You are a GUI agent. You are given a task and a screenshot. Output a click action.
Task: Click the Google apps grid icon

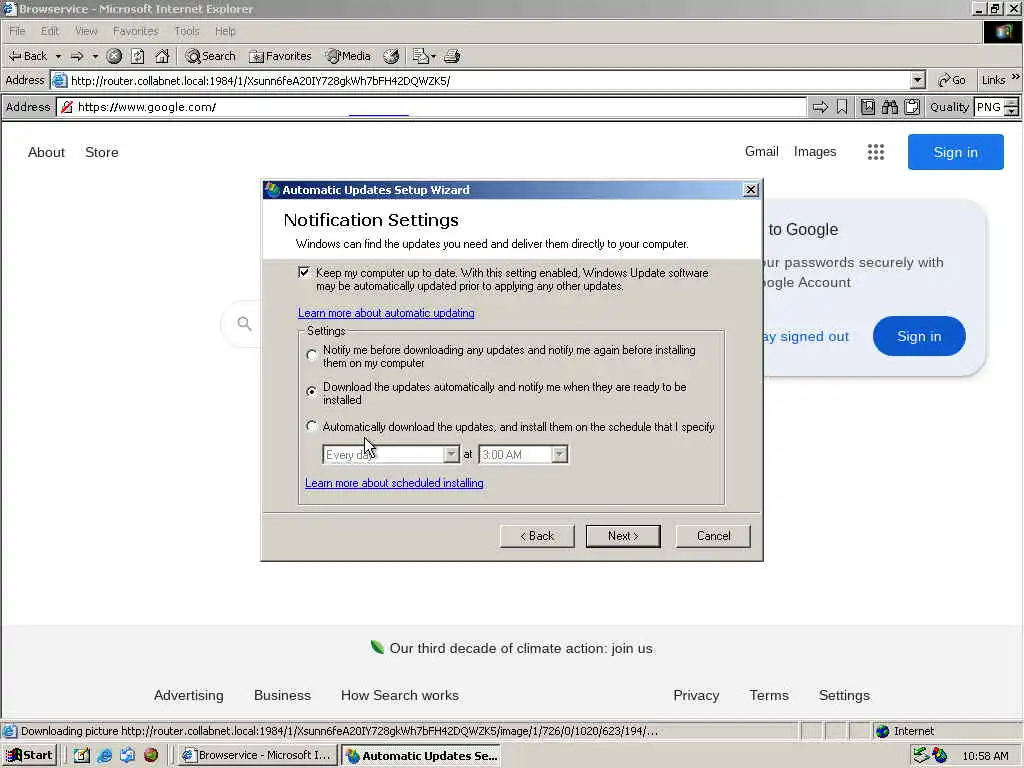876,152
